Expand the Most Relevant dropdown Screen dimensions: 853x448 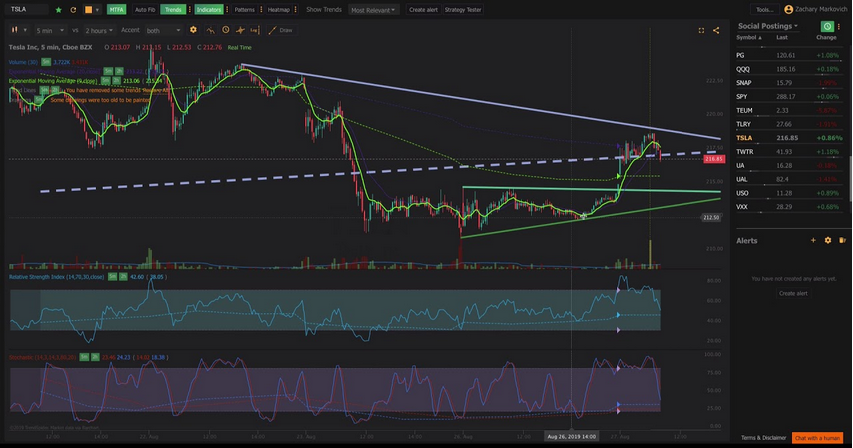pos(373,9)
